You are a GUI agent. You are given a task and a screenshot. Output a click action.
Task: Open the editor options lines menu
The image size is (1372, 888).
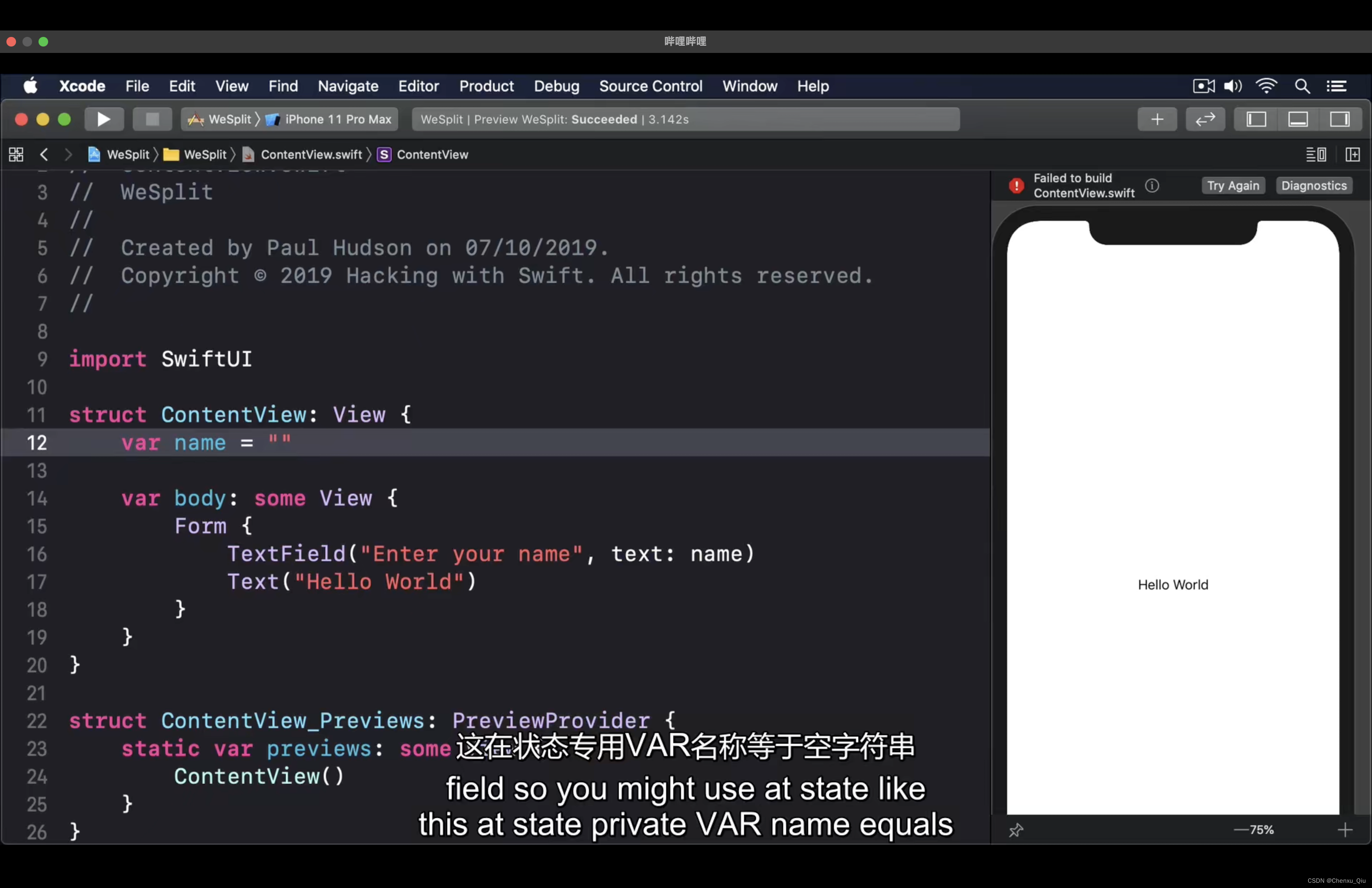1315,154
